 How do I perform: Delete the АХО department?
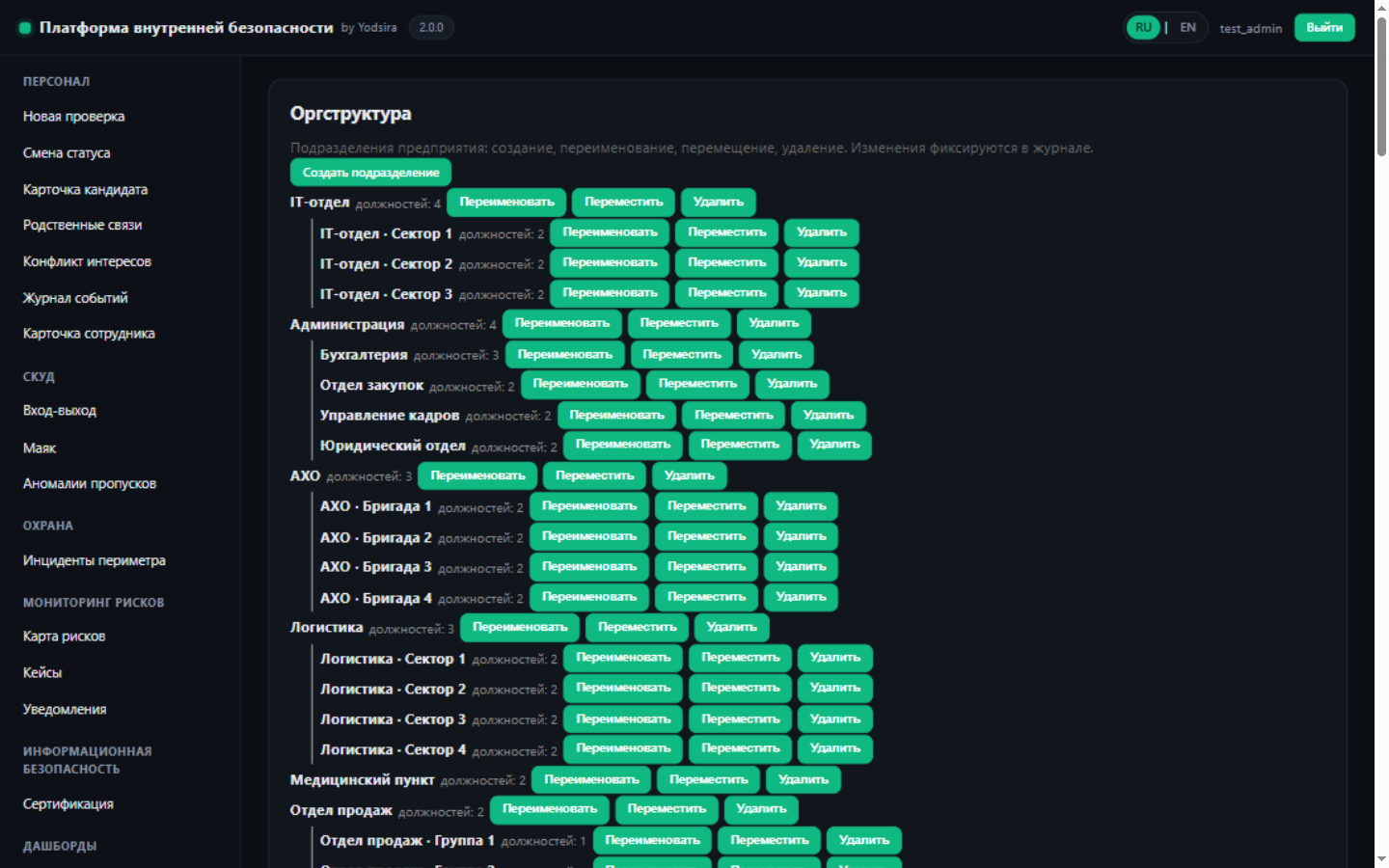(x=690, y=476)
